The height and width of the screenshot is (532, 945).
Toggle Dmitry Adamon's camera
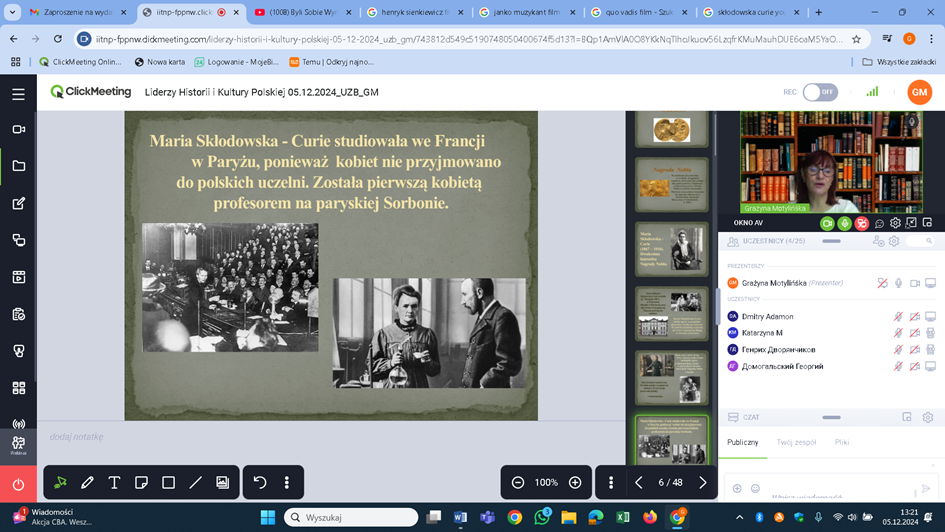click(x=914, y=316)
